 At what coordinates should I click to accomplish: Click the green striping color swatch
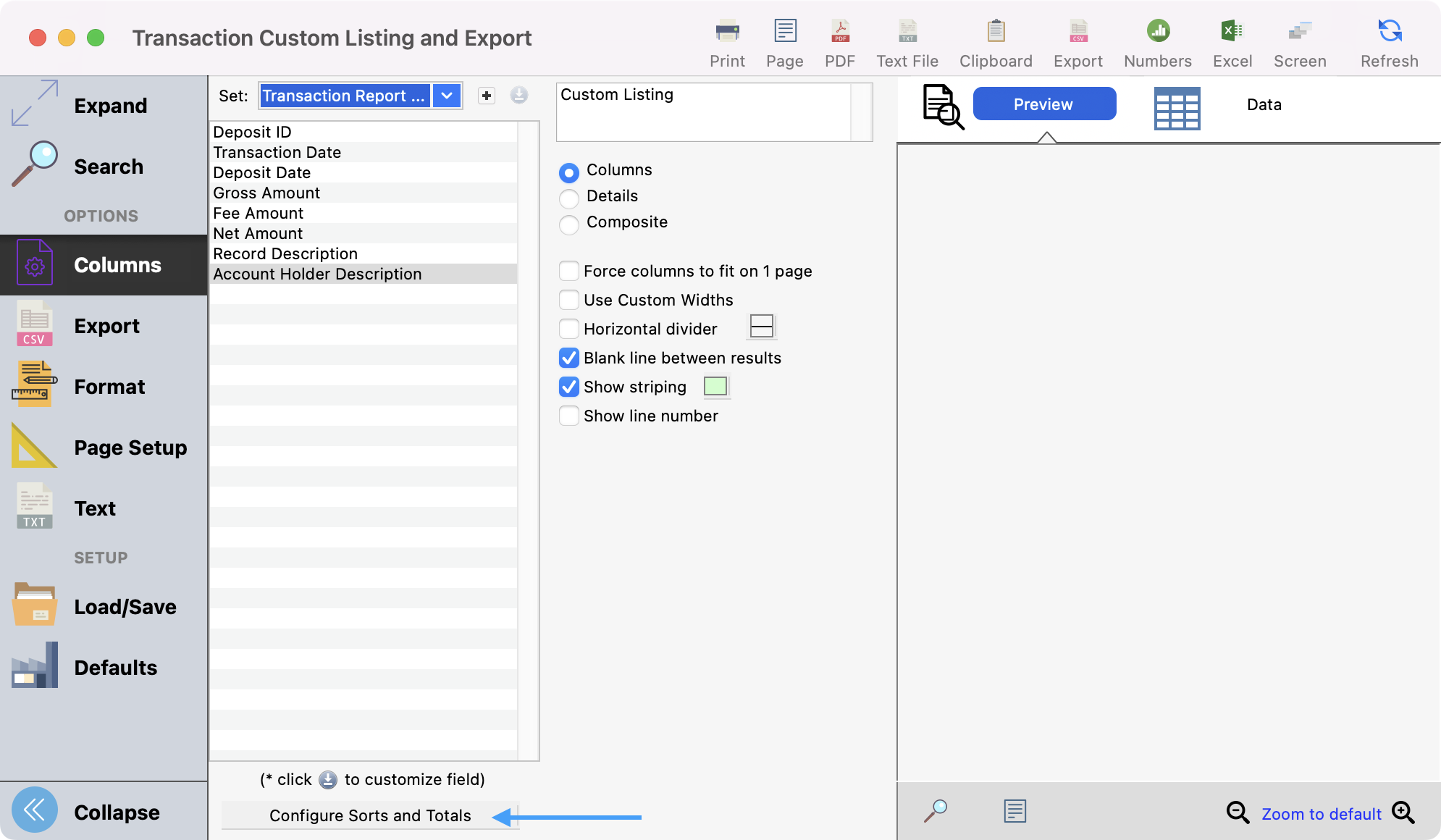tap(715, 386)
